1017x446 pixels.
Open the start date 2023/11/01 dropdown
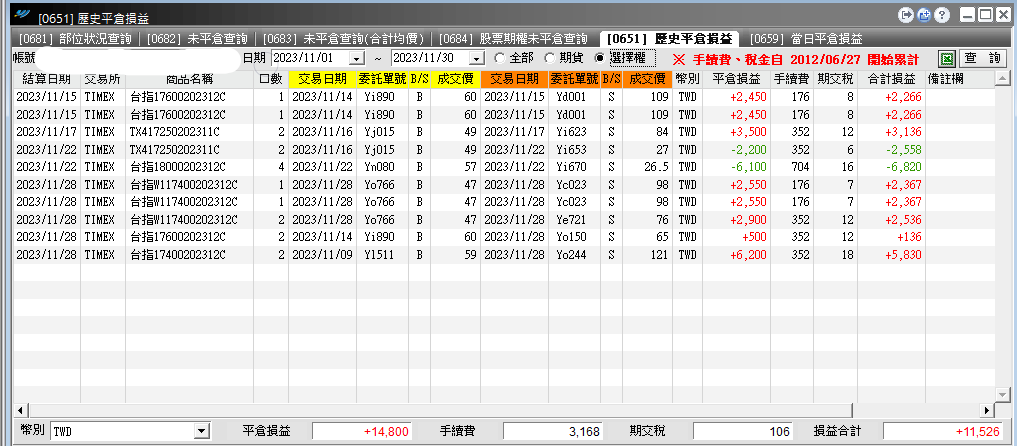tap(357, 59)
